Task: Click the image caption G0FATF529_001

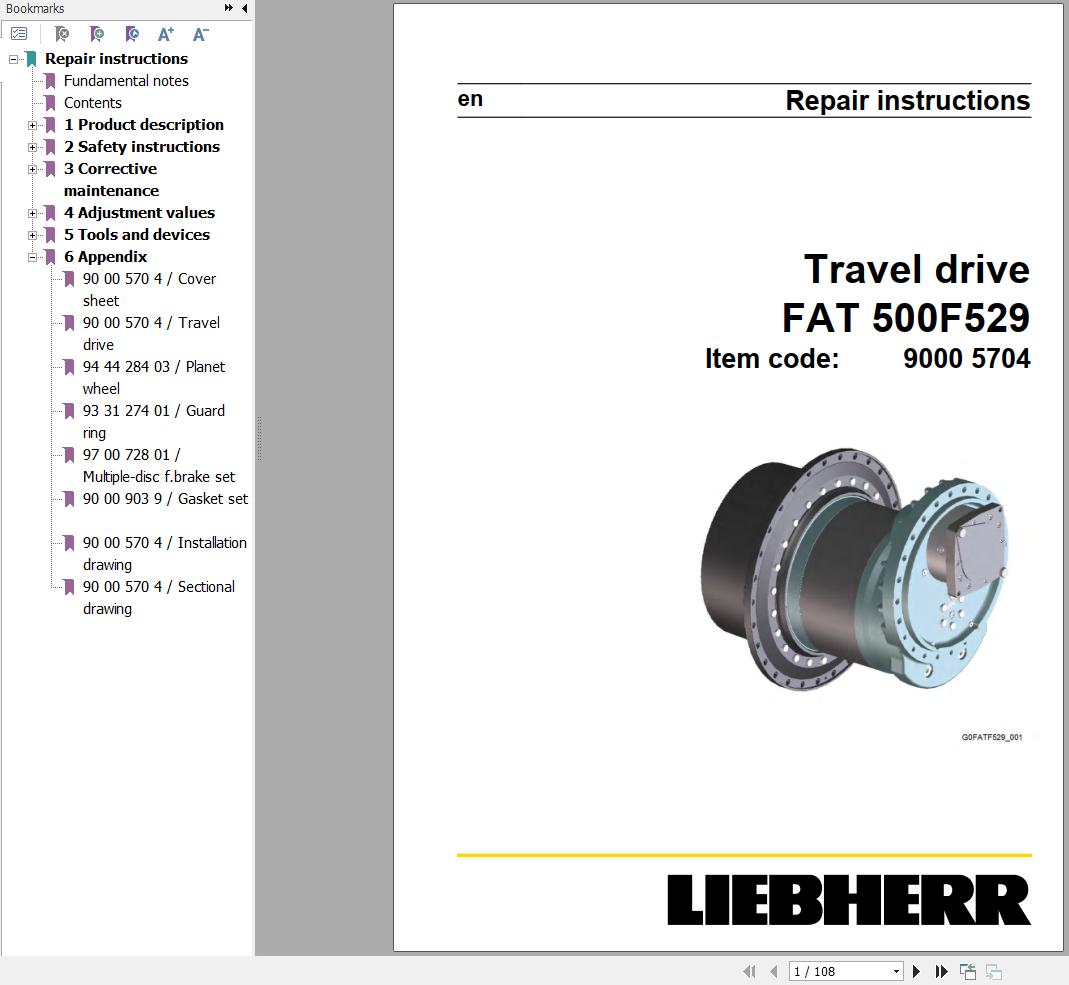Action: coord(992,737)
